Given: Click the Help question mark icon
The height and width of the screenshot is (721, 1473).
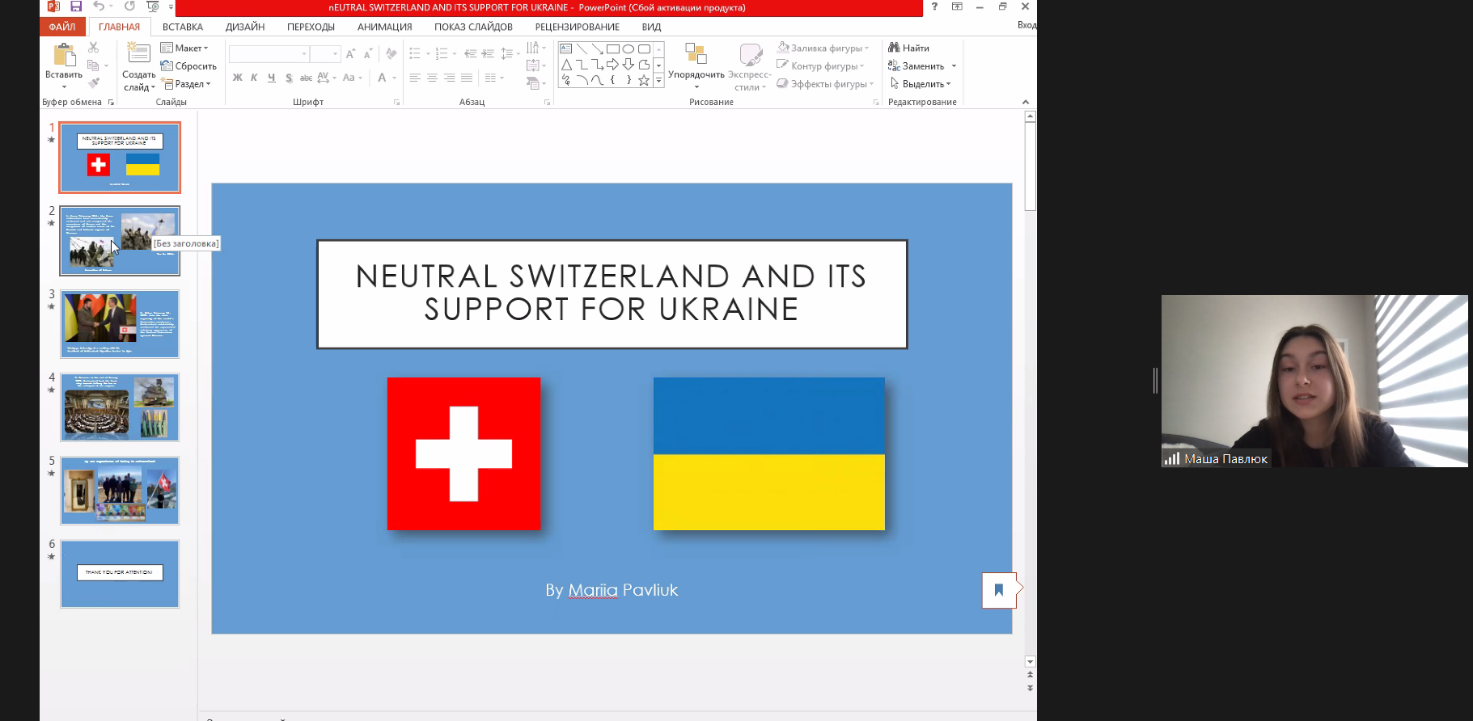Looking at the screenshot, I should [934, 7].
